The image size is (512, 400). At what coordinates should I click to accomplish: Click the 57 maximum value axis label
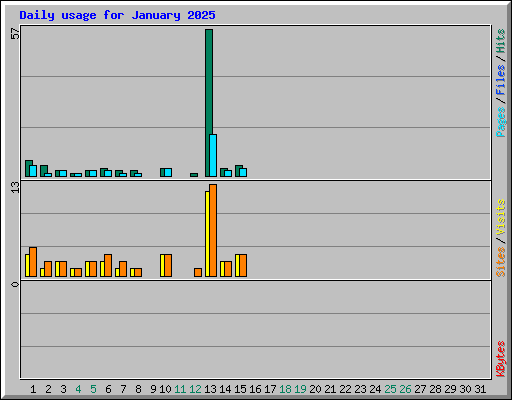[x=15, y=34]
